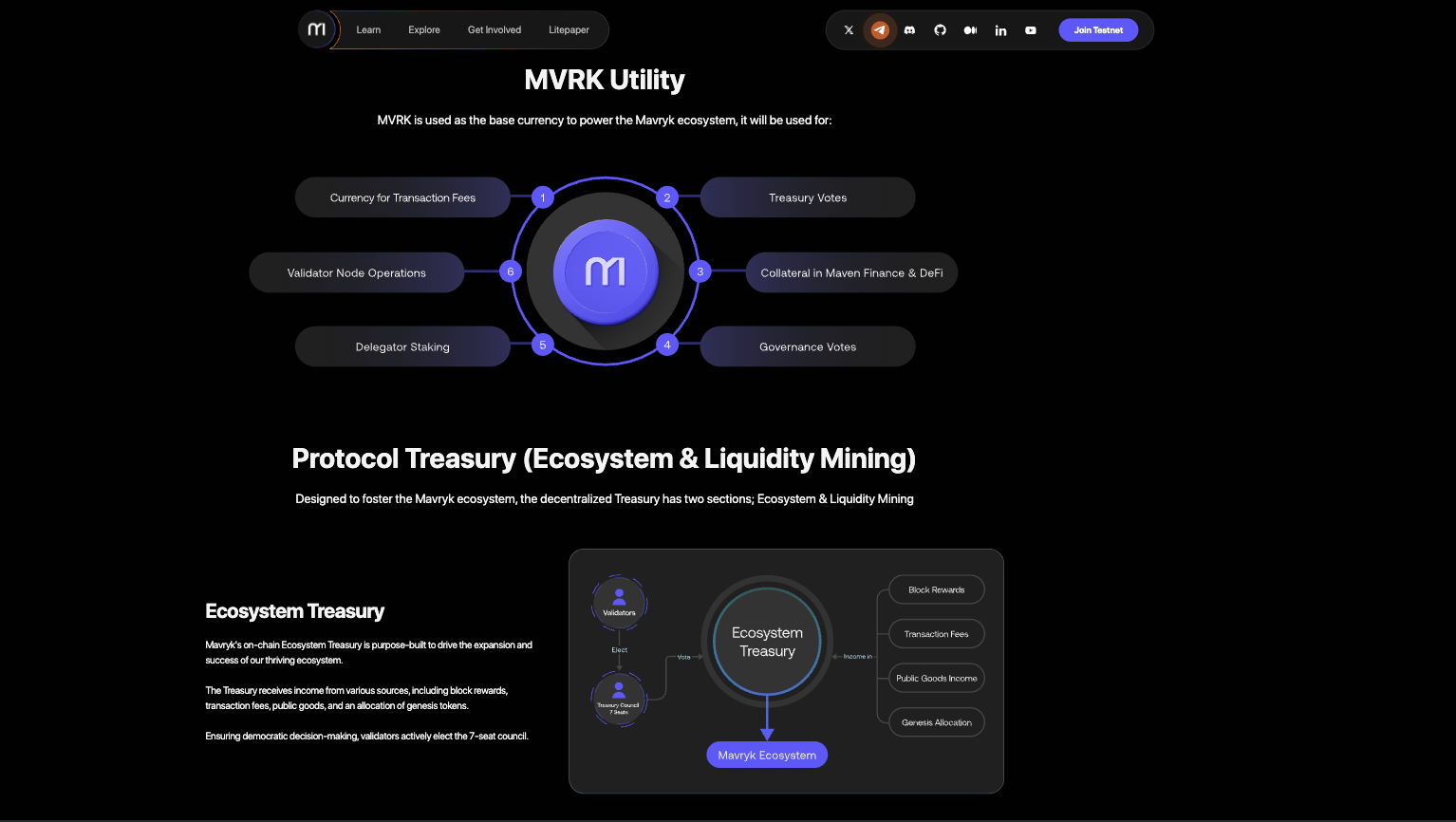Open the Discord server icon
This screenshot has width=1456, height=822.
point(909,30)
